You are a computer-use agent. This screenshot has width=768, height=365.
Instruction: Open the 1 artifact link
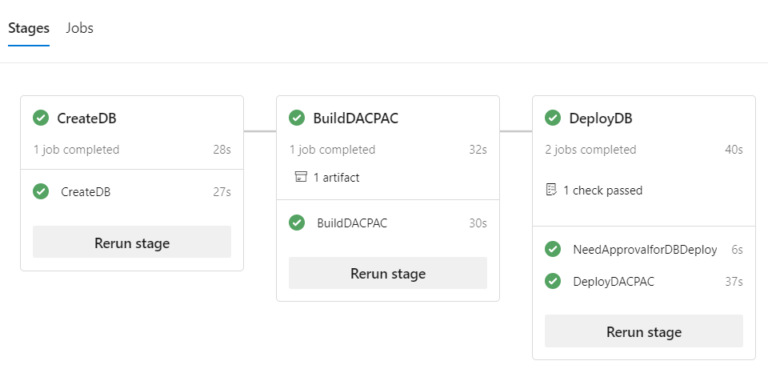pos(336,177)
